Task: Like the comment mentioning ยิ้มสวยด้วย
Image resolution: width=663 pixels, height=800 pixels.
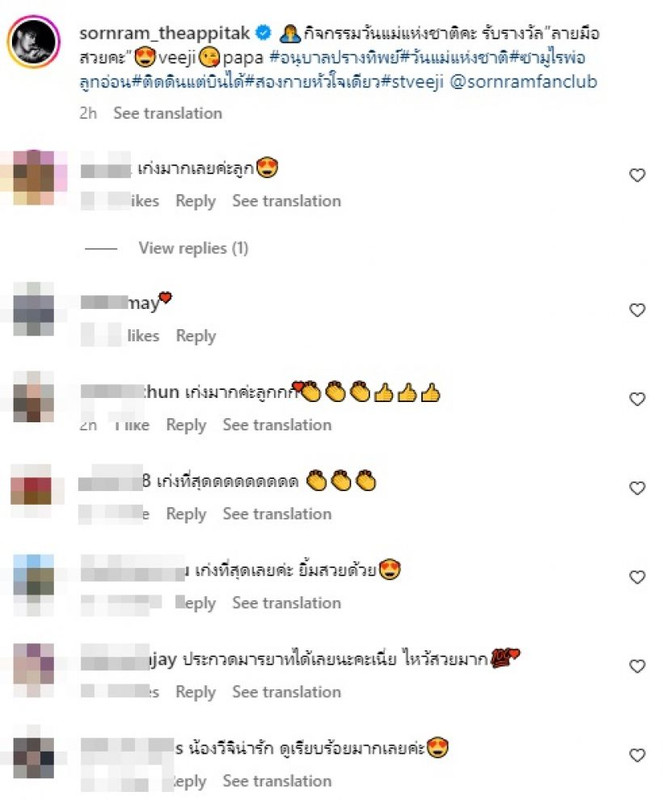Action: [637, 577]
